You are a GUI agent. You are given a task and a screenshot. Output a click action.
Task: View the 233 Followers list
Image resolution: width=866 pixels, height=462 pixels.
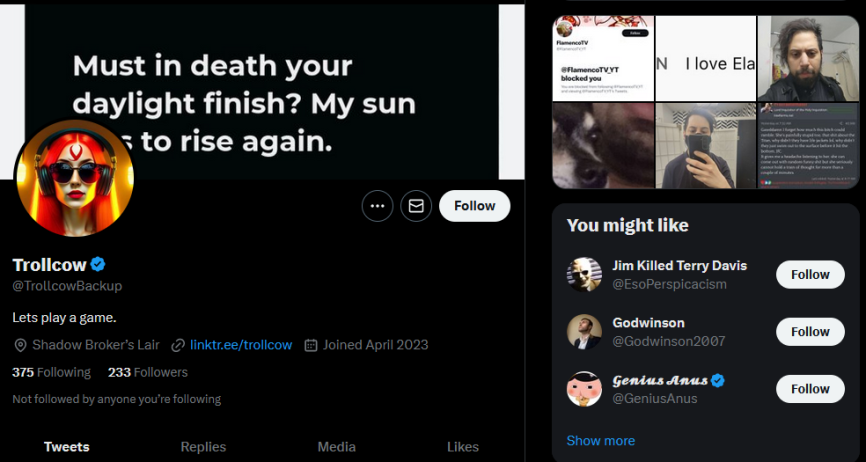click(x=147, y=372)
